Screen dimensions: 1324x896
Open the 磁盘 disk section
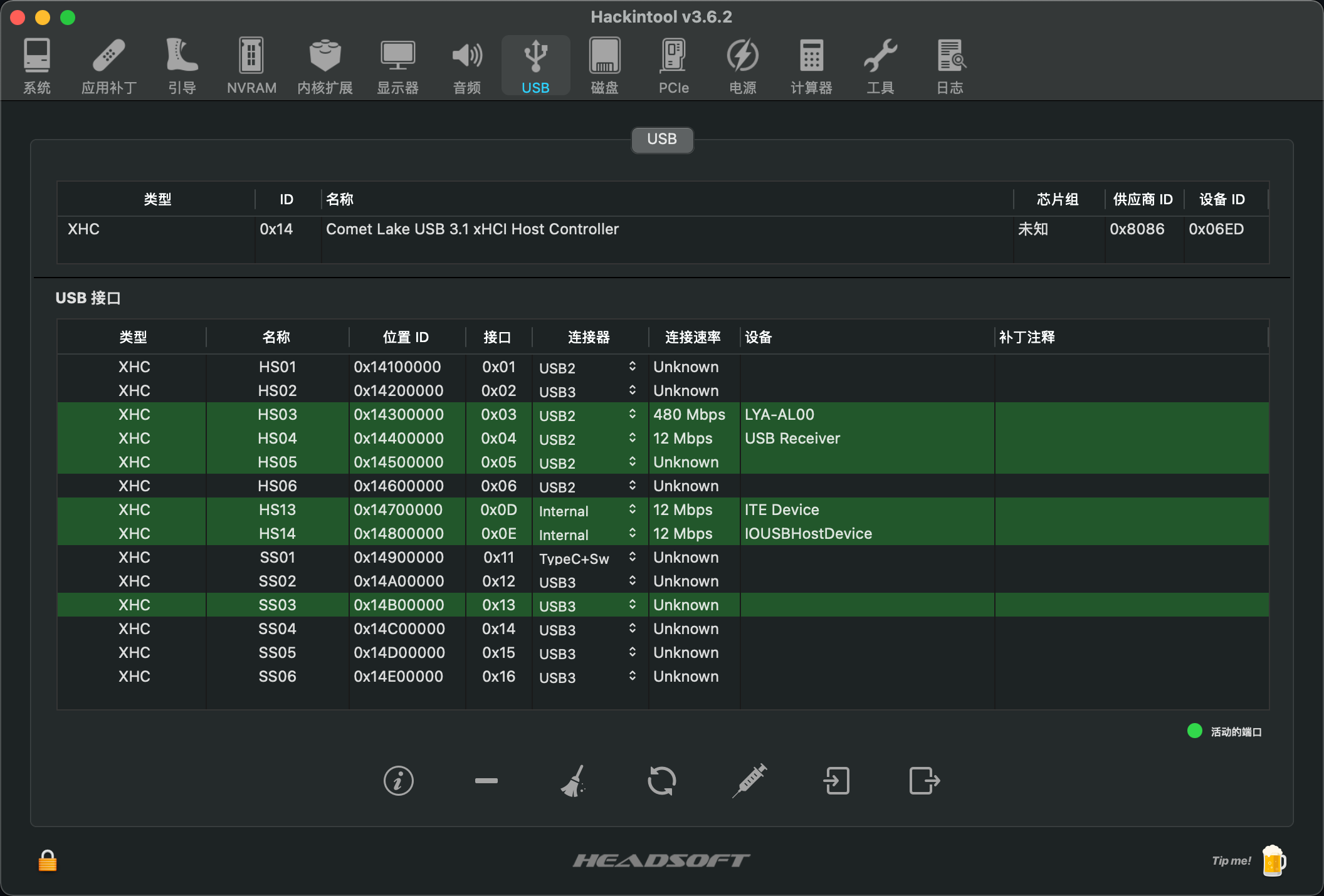click(604, 66)
